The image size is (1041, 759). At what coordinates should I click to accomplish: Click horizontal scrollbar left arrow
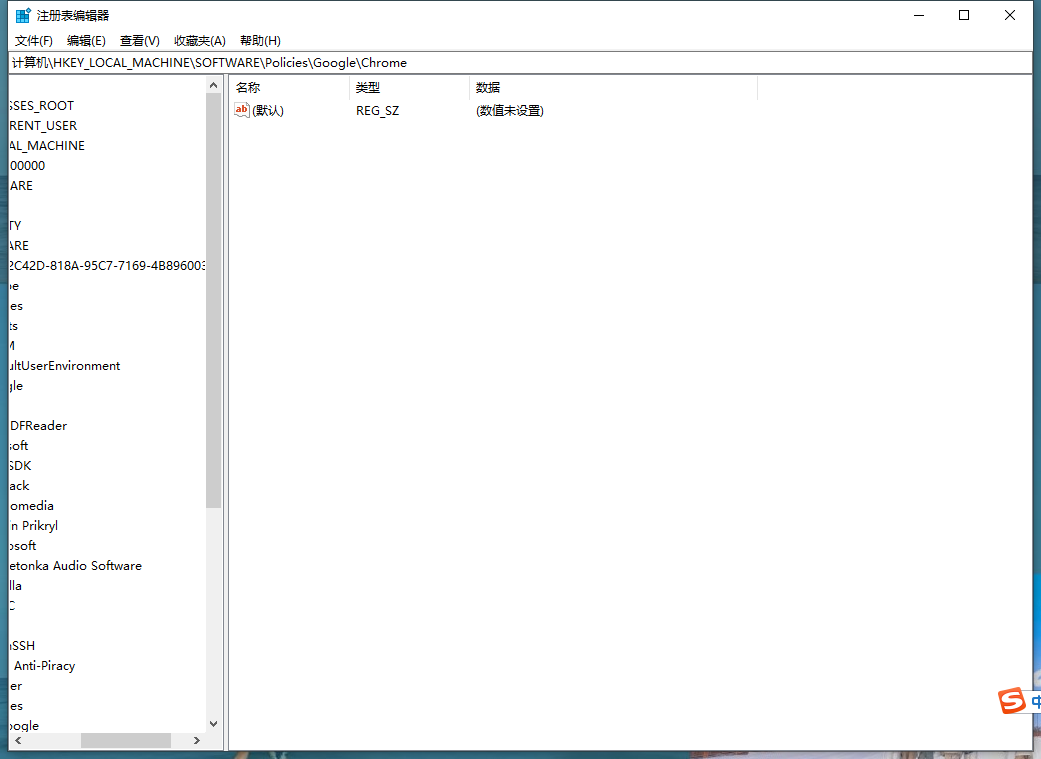(18, 740)
